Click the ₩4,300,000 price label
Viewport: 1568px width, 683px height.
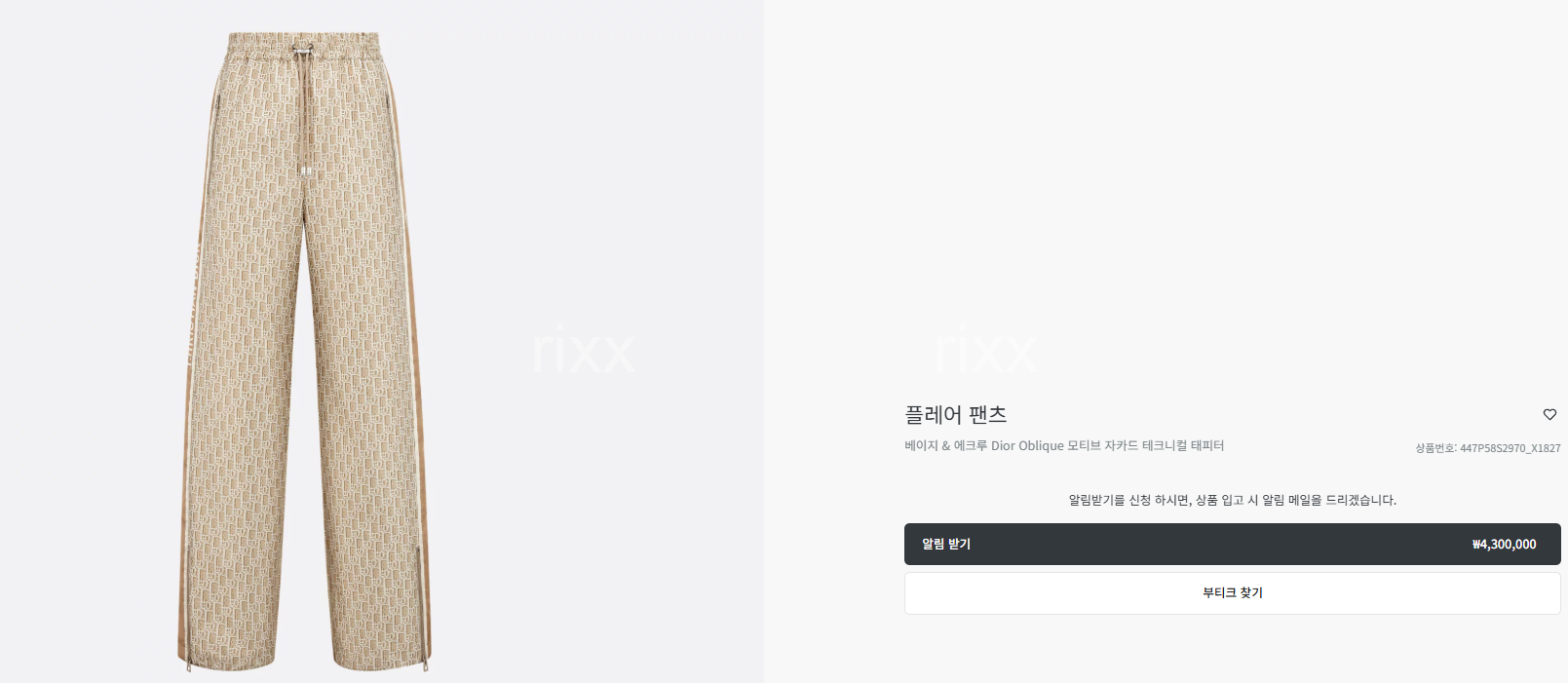(1504, 545)
